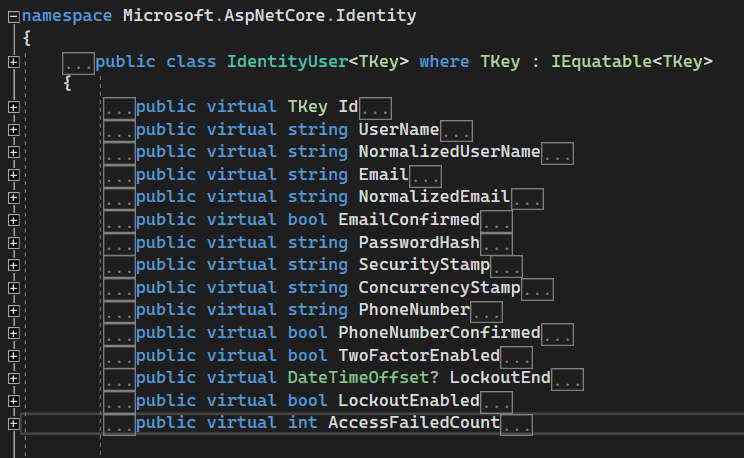This screenshot has height=458, width=744.
Task: Click collapsed ellipsis after UserName
Action: tap(456, 131)
